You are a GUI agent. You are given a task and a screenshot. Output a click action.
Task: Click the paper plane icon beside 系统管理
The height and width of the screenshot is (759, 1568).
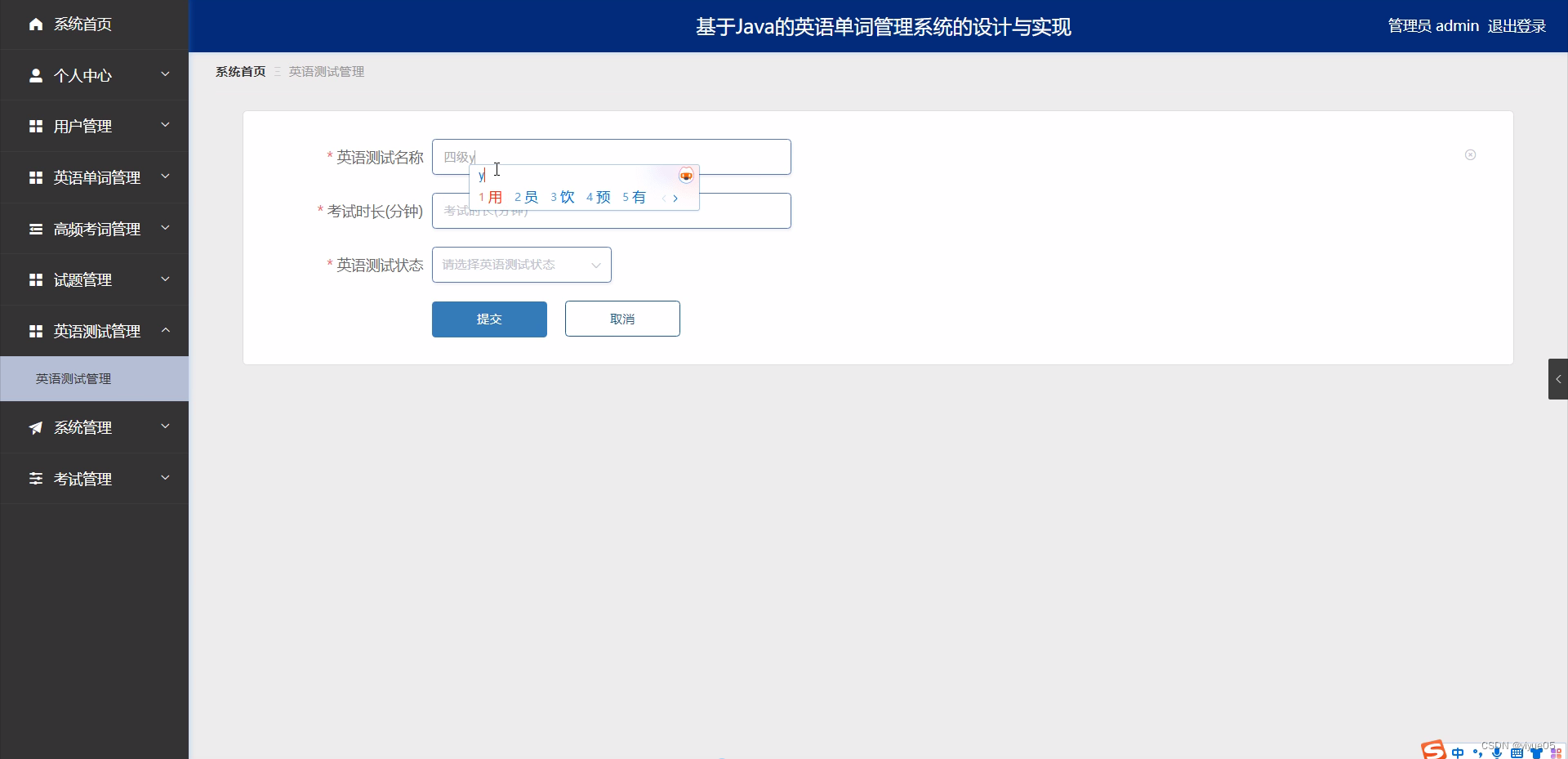35,427
